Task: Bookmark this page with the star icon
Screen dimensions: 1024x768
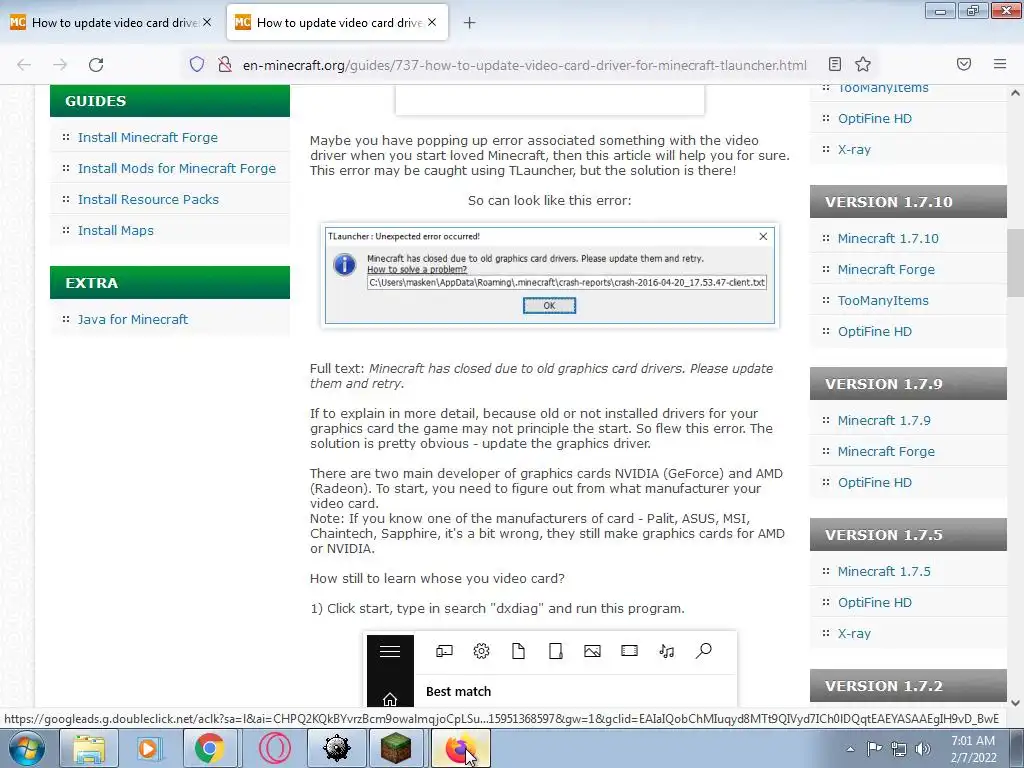Action: [x=863, y=64]
